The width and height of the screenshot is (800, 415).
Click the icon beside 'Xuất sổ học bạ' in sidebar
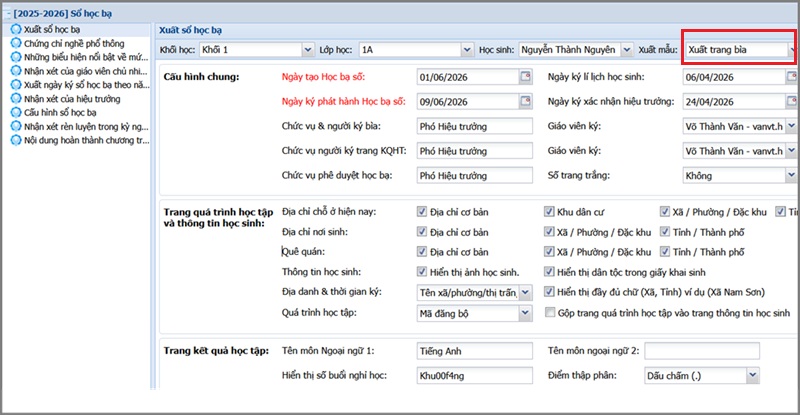click(x=16, y=30)
